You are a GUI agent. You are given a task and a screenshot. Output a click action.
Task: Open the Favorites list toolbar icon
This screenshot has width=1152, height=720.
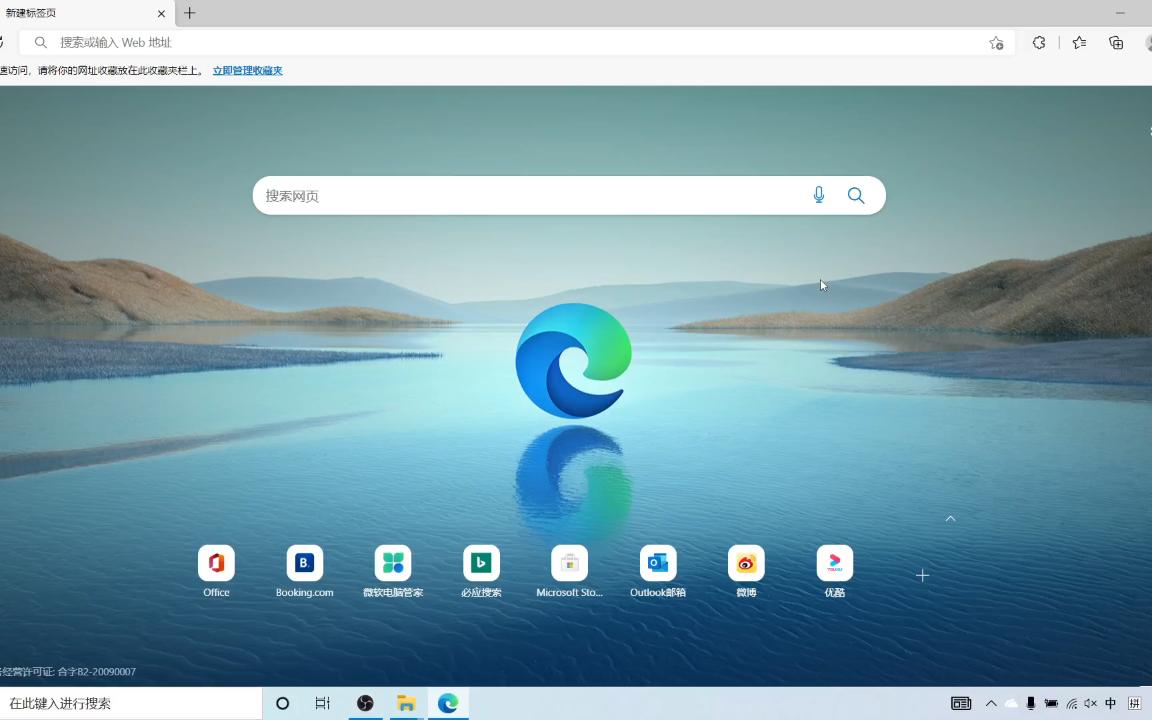click(x=1079, y=43)
